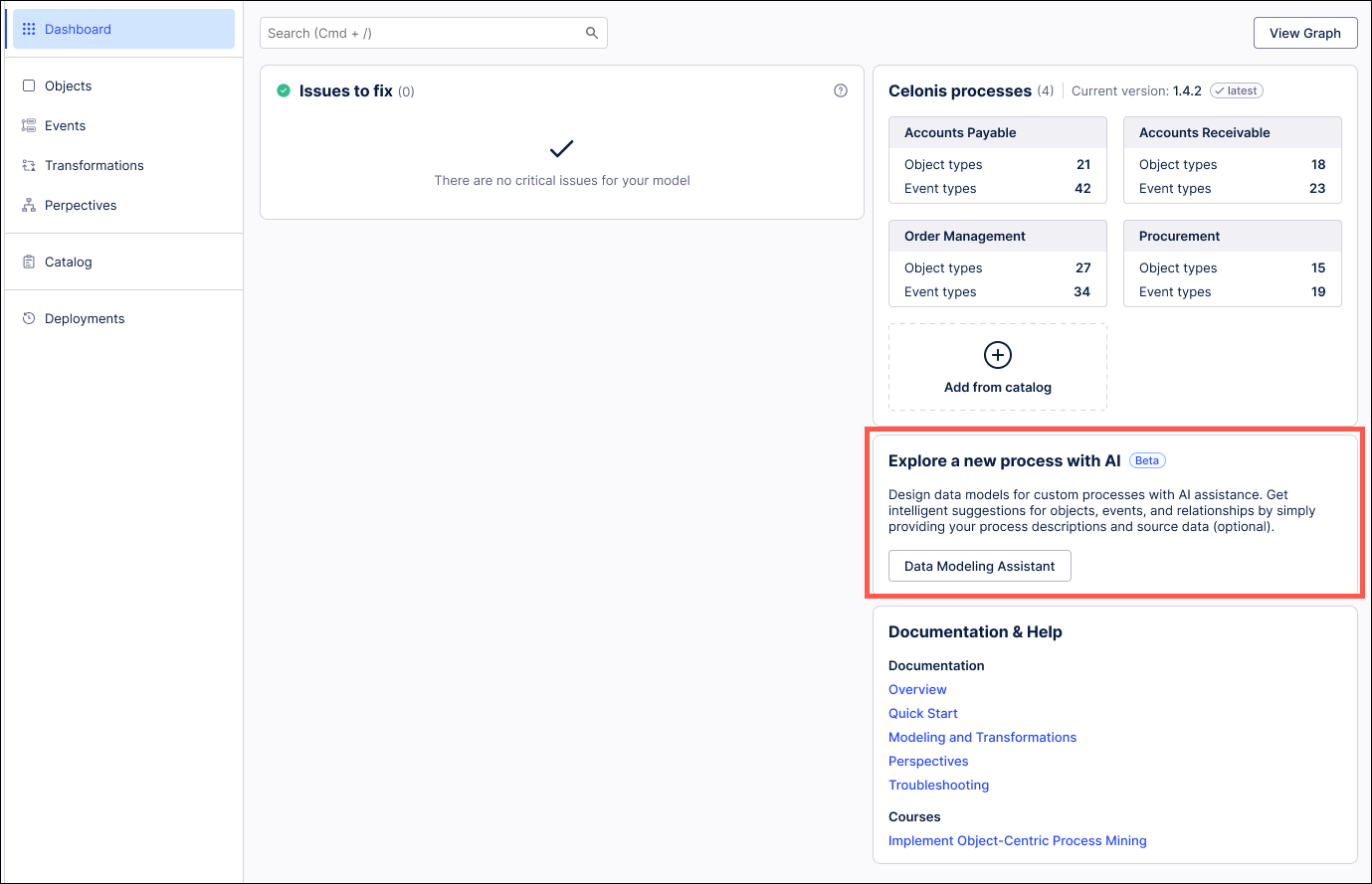Image resolution: width=1372 pixels, height=884 pixels.
Task: Click the Transformations icon in the sidebar
Action: (29, 165)
